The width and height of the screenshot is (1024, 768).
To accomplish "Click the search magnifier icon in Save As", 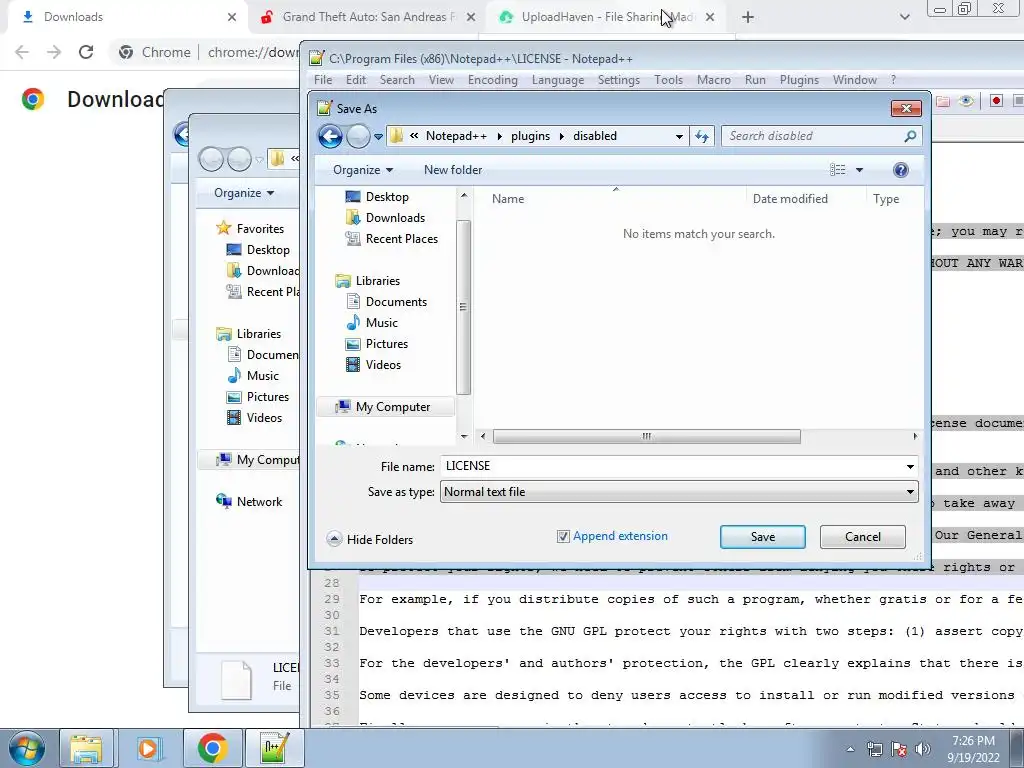I will (x=910, y=136).
